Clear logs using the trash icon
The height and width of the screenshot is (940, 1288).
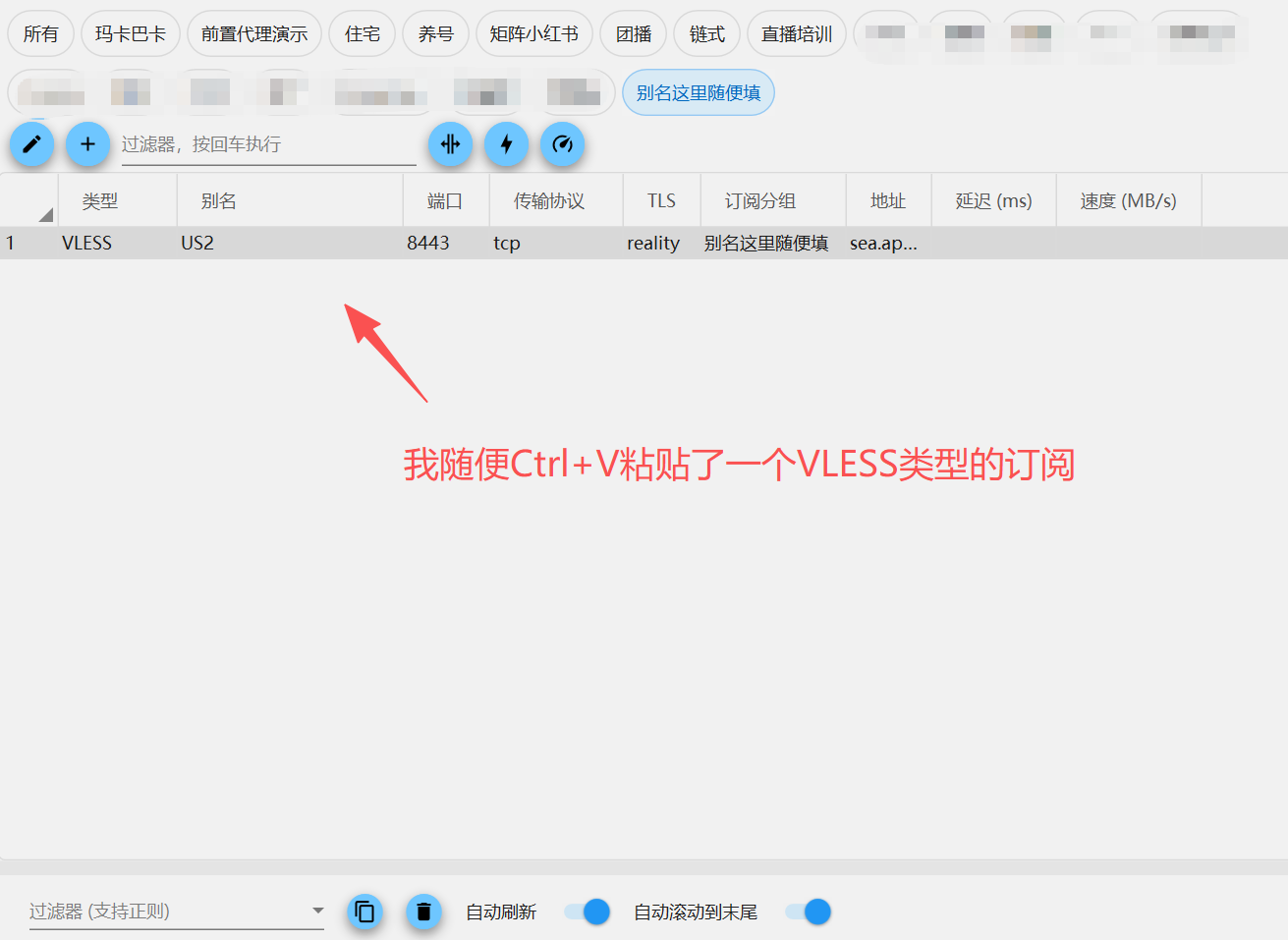tap(423, 912)
